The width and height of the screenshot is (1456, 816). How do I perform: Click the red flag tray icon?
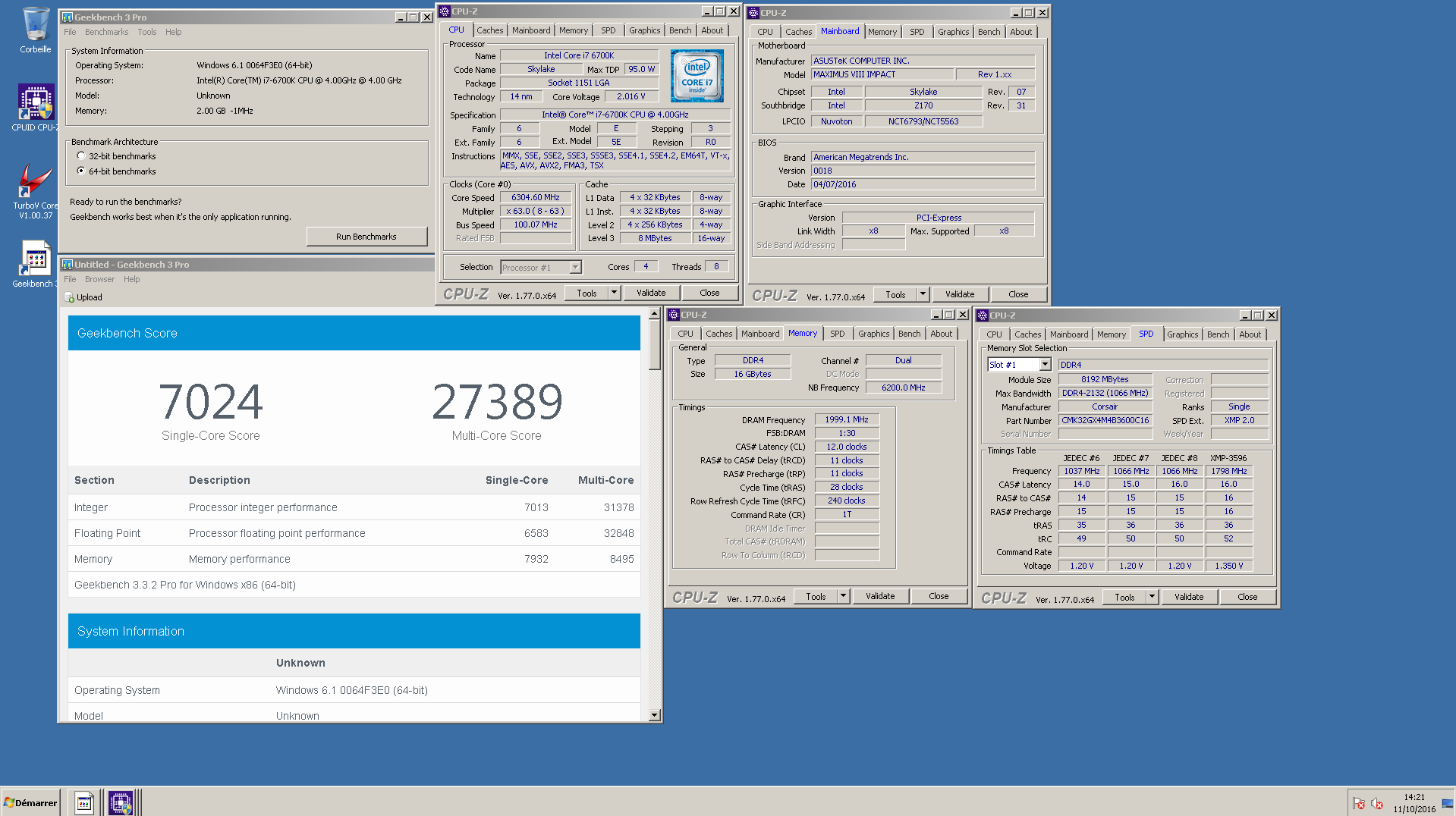pos(1359,804)
